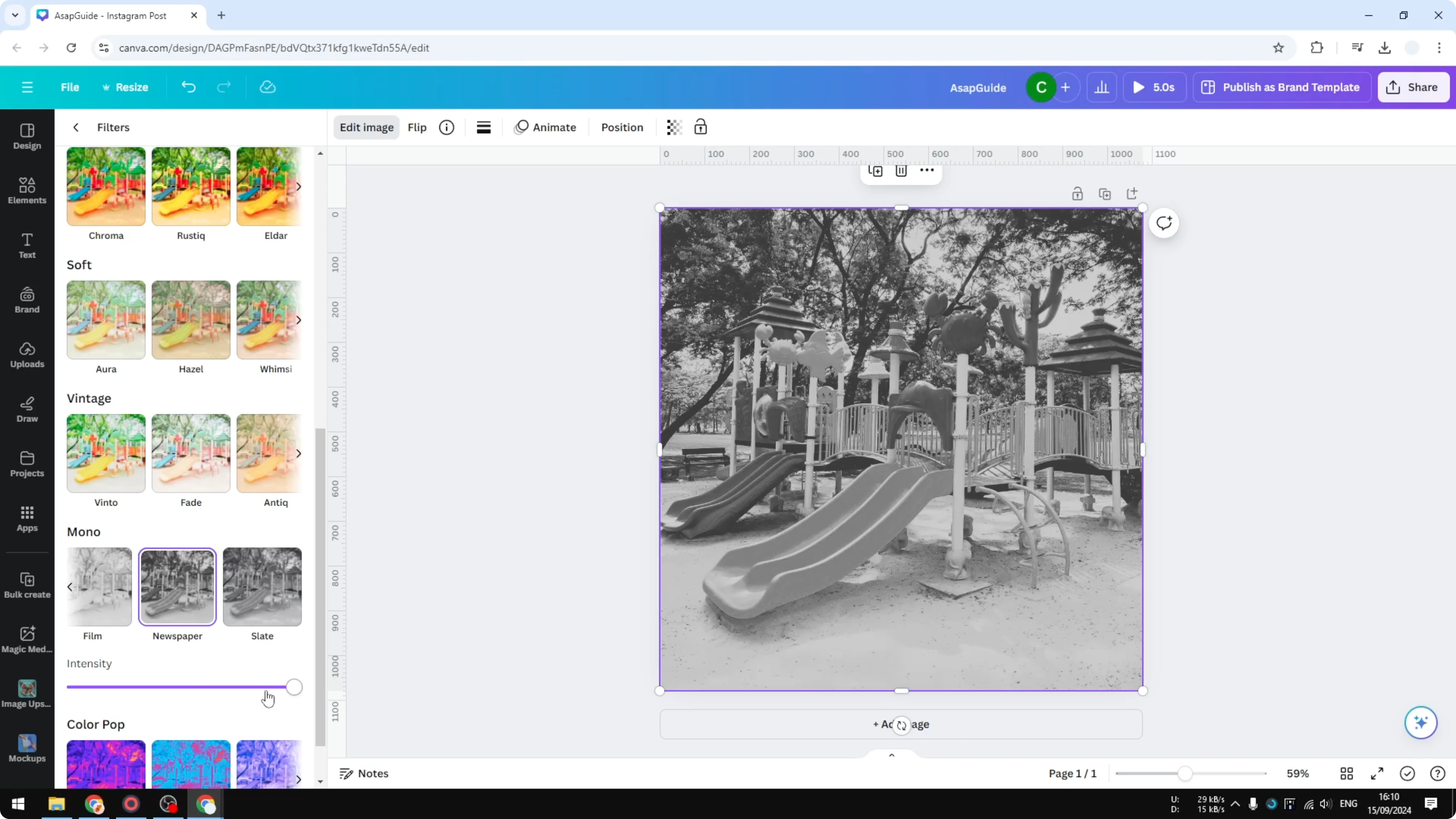Open Magic Media app

[27, 640]
